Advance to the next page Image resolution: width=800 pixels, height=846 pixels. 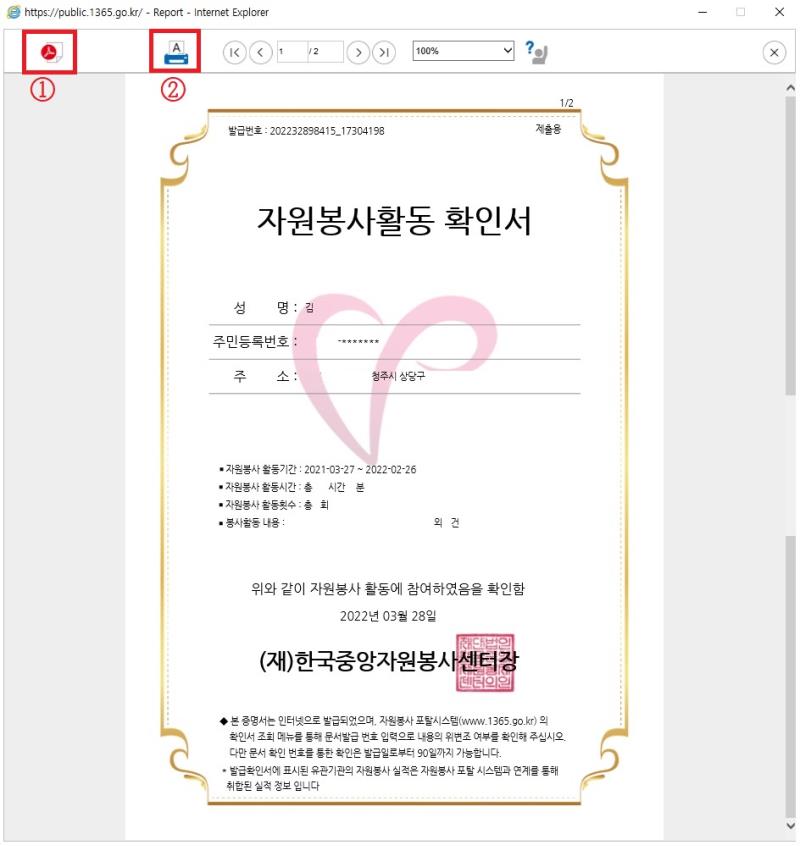[358, 52]
